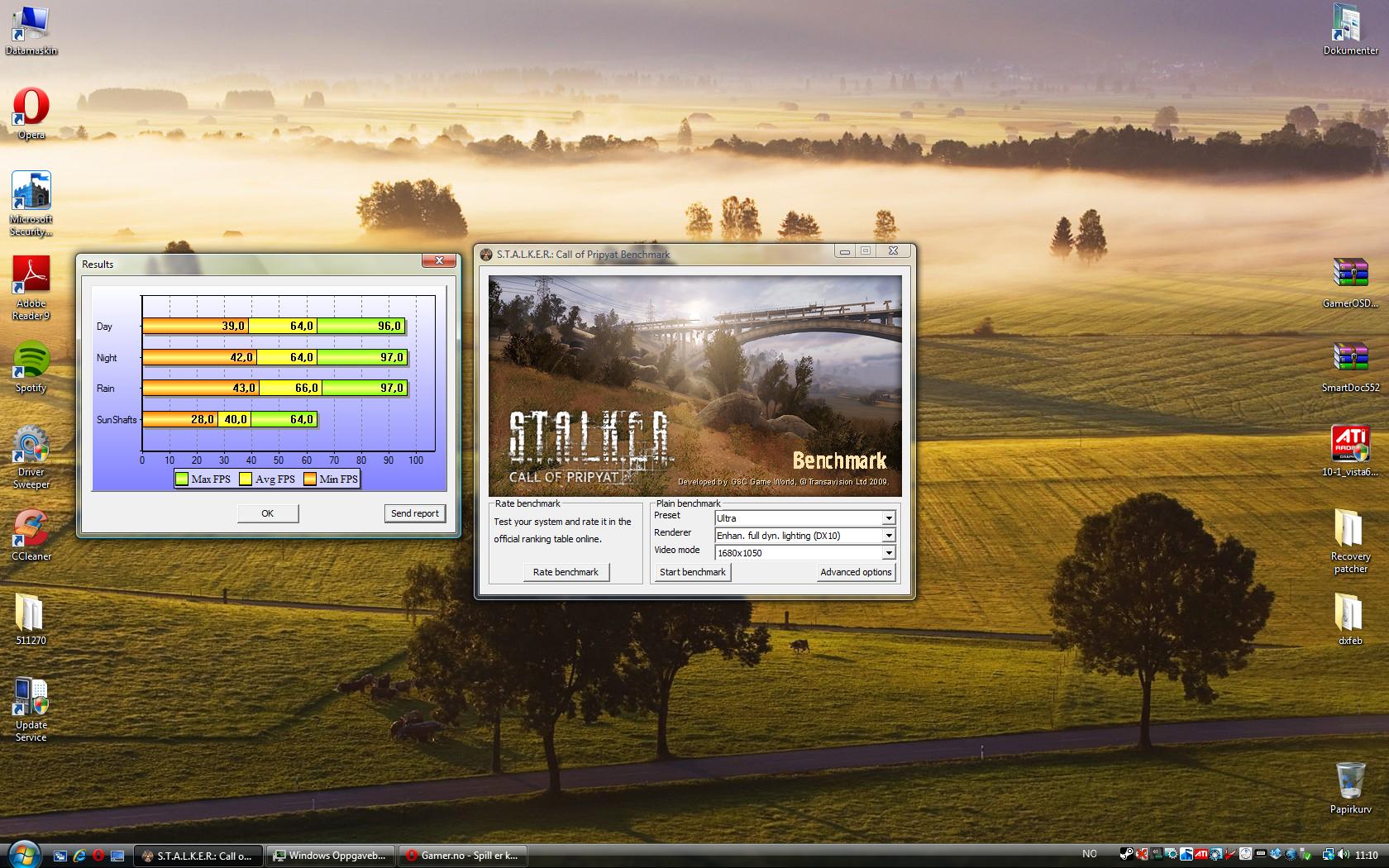
Task: Launch Opera from the desktop shortcut
Action: click(31, 114)
